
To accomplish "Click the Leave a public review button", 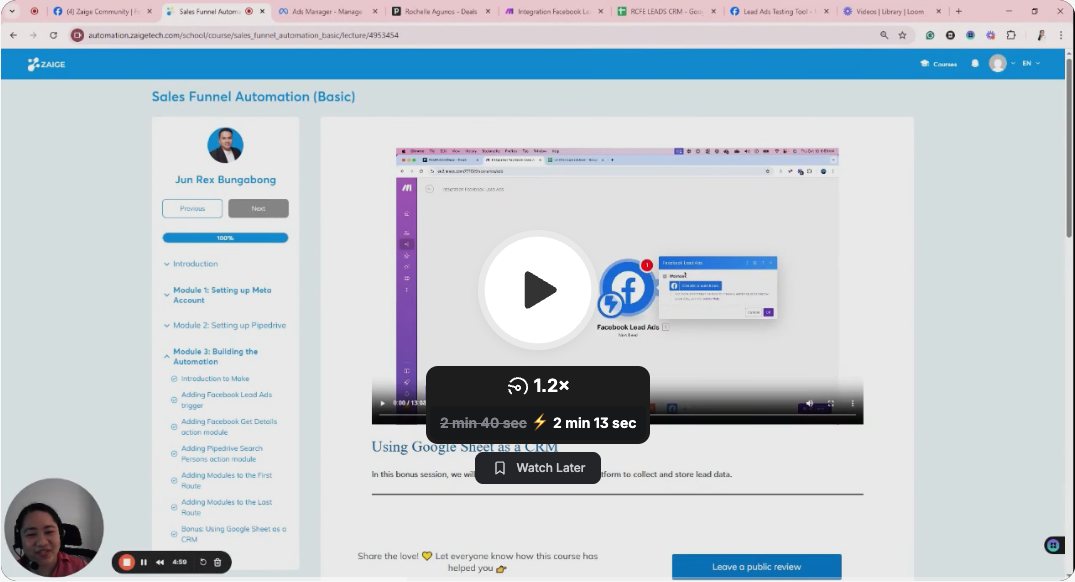I will (756, 567).
